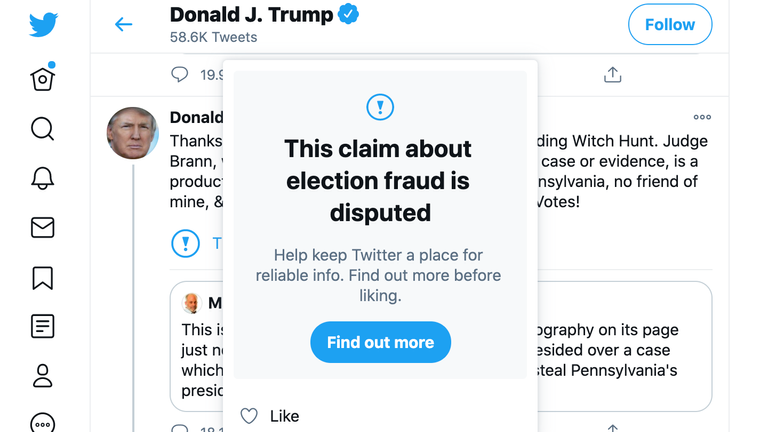Open the Bookmarks icon in sidebar
This screenshot has height=432, width=768.
[x=43, y=278]
